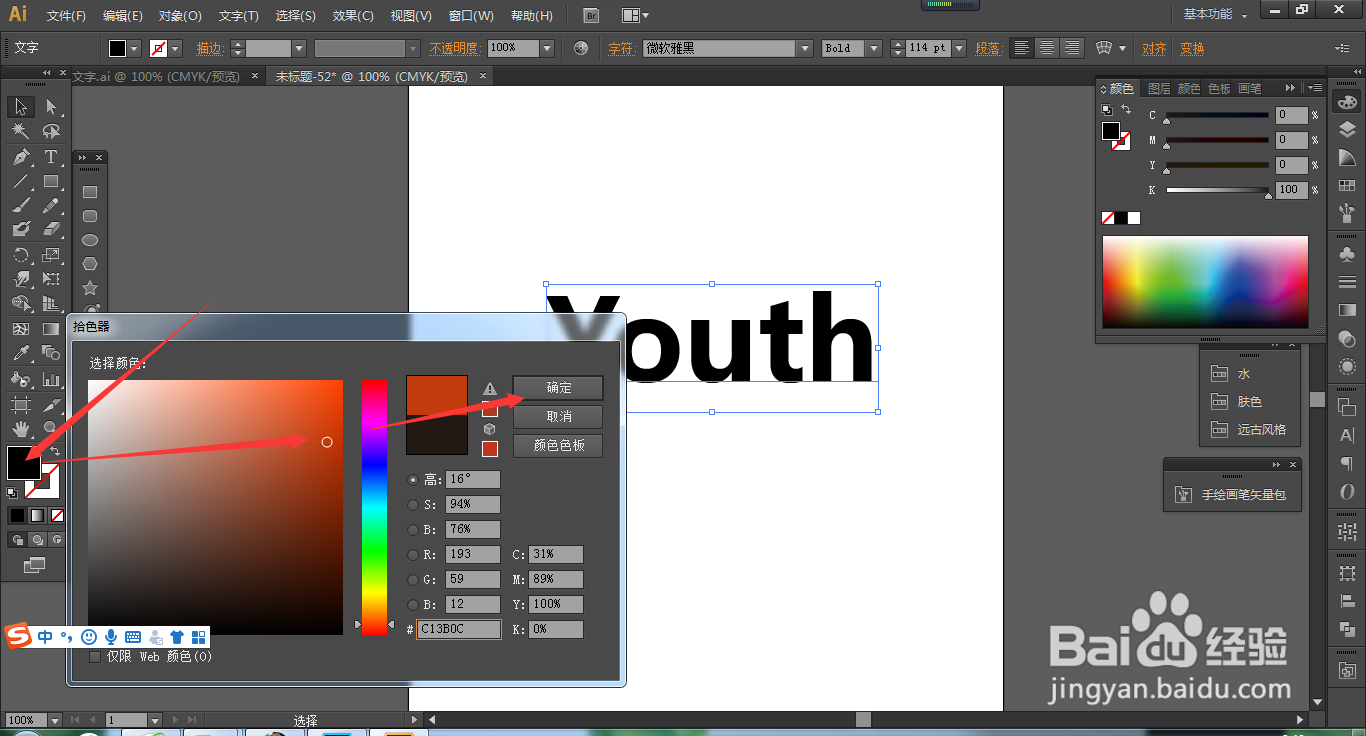Open the stroke weight dropdown
Screen dimensions: 1366x736
point(298,48)
